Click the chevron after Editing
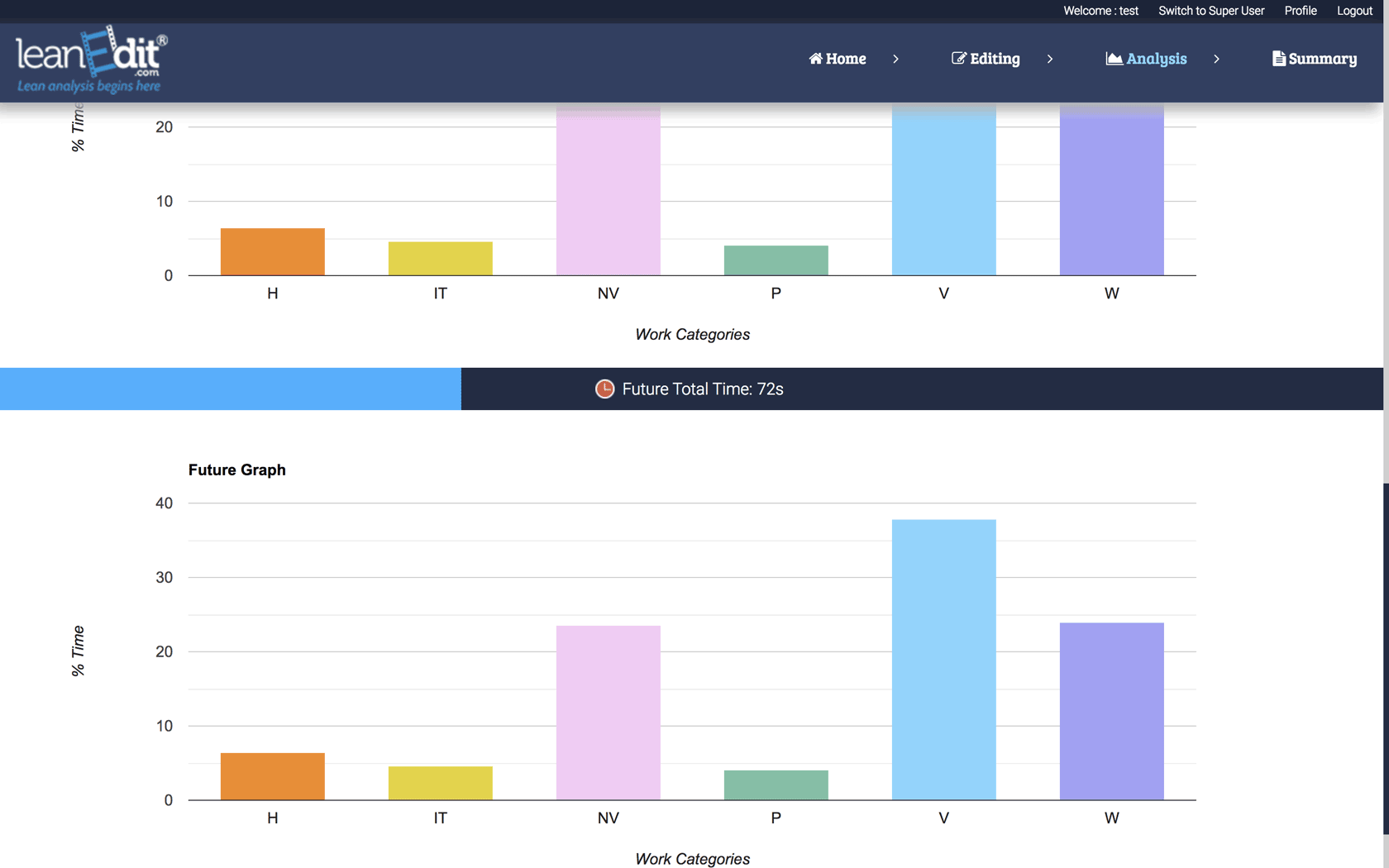The height and width of the screenshot is (868, 1389). click(1050, 60)
